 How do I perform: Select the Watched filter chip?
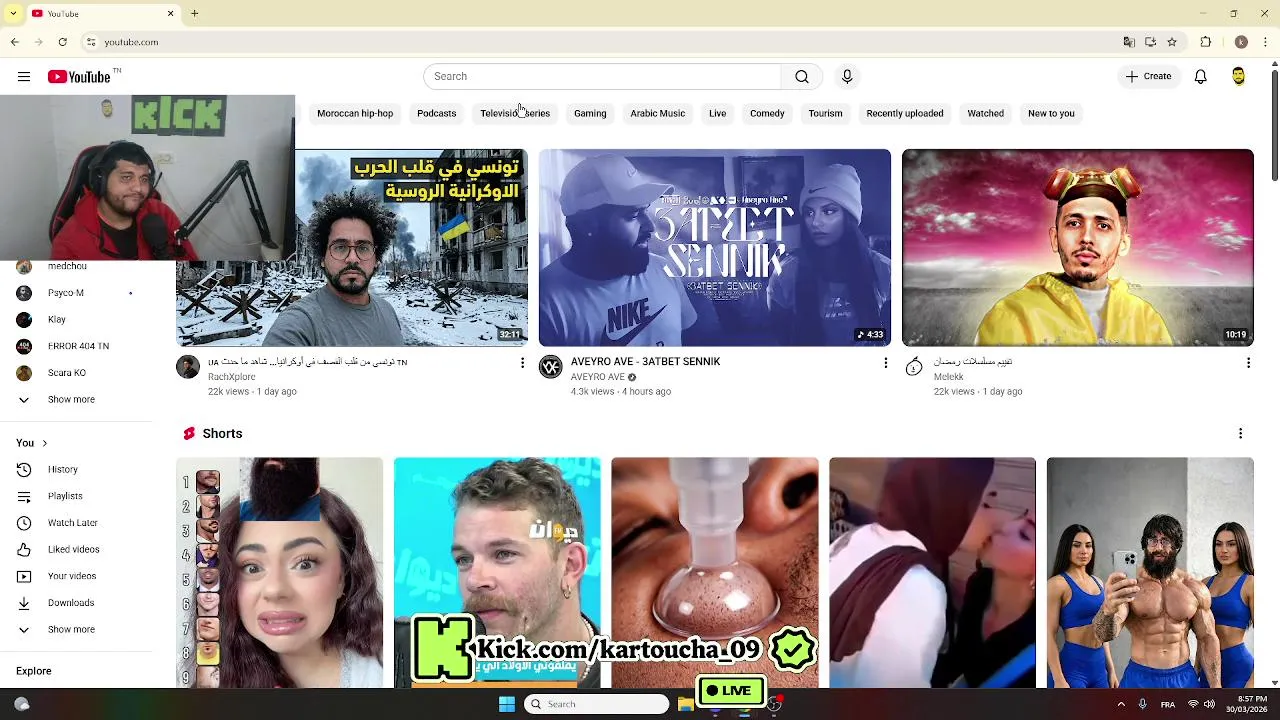pyautogui.click(x=985, y=113)
